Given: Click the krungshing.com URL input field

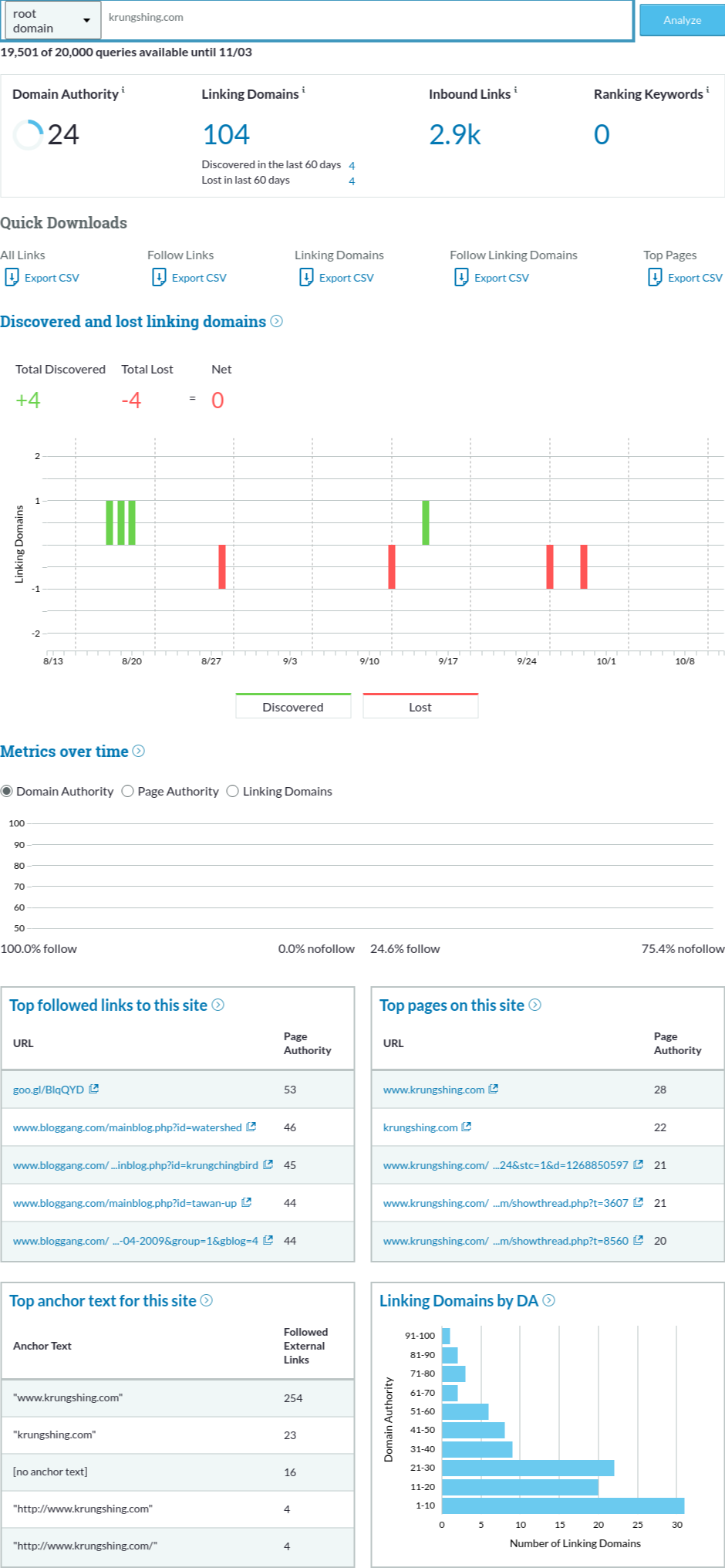Looking at the screenshot, I should [x=366, y=18].
